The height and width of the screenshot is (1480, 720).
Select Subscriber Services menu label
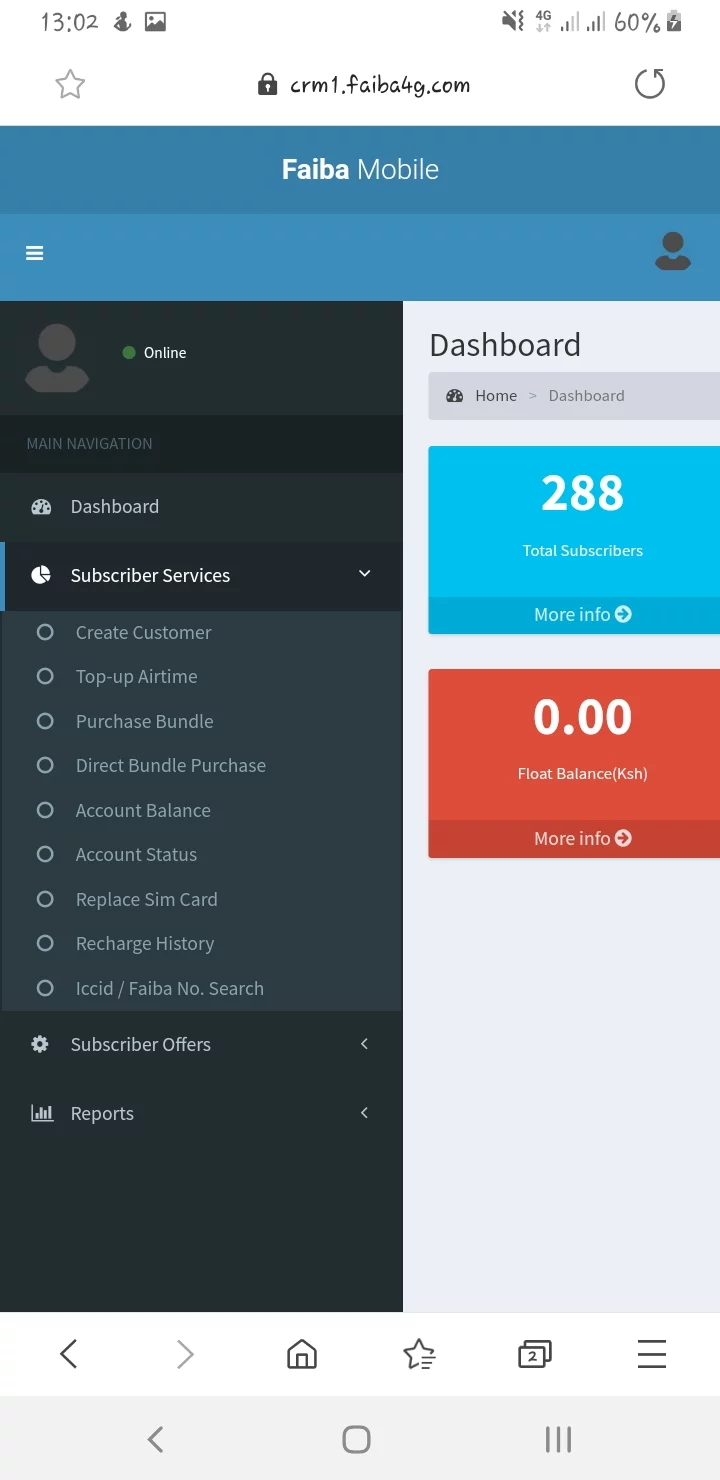click(x=150, y=575)
